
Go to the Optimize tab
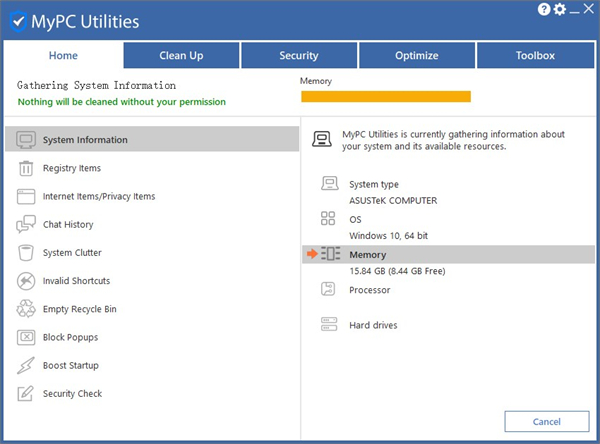(417, 56)
